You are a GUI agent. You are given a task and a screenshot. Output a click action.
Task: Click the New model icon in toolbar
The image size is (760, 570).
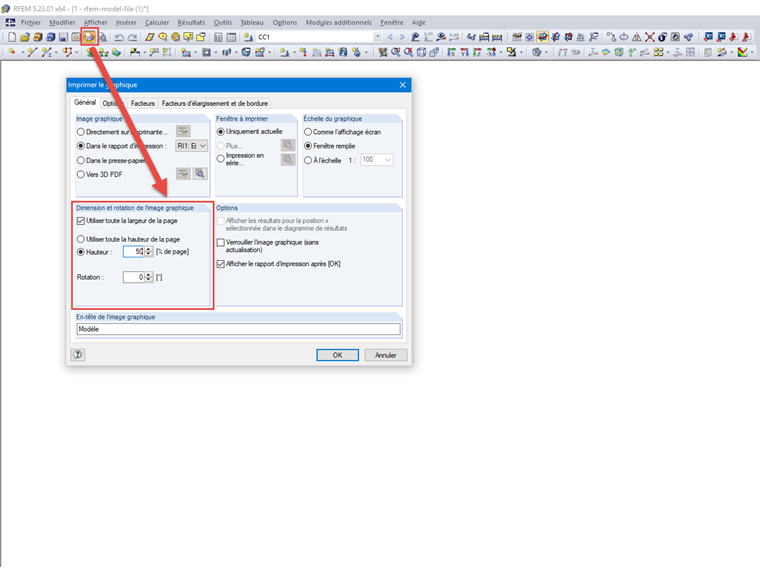[12, 37]
